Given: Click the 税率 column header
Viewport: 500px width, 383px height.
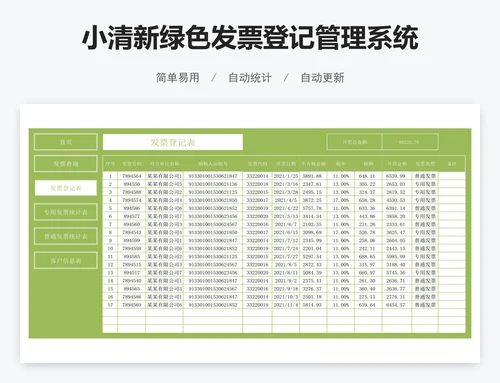Looking at the screenshot, I should [341, 164].
